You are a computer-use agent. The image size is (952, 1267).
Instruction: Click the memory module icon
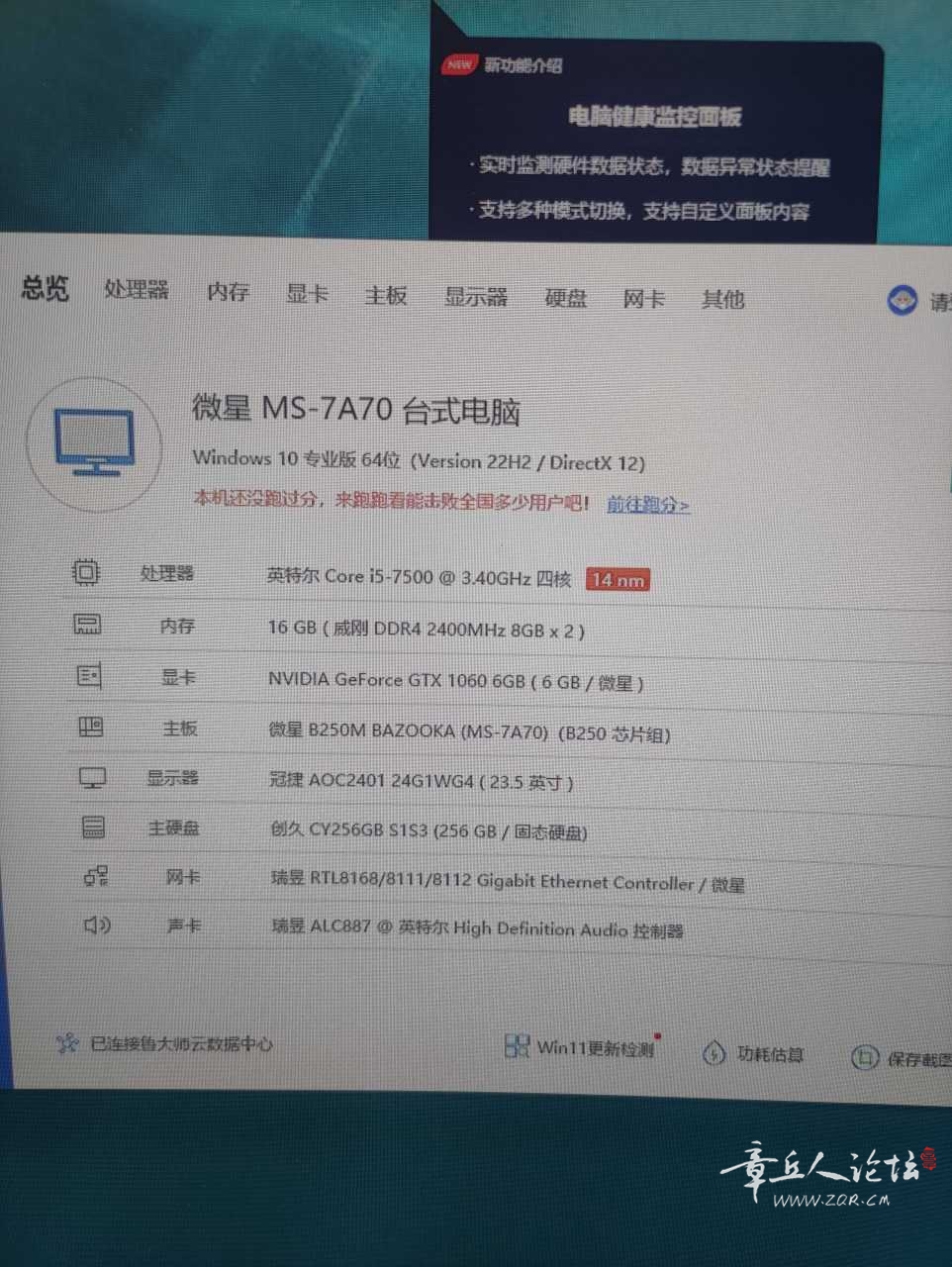[87, 625]
